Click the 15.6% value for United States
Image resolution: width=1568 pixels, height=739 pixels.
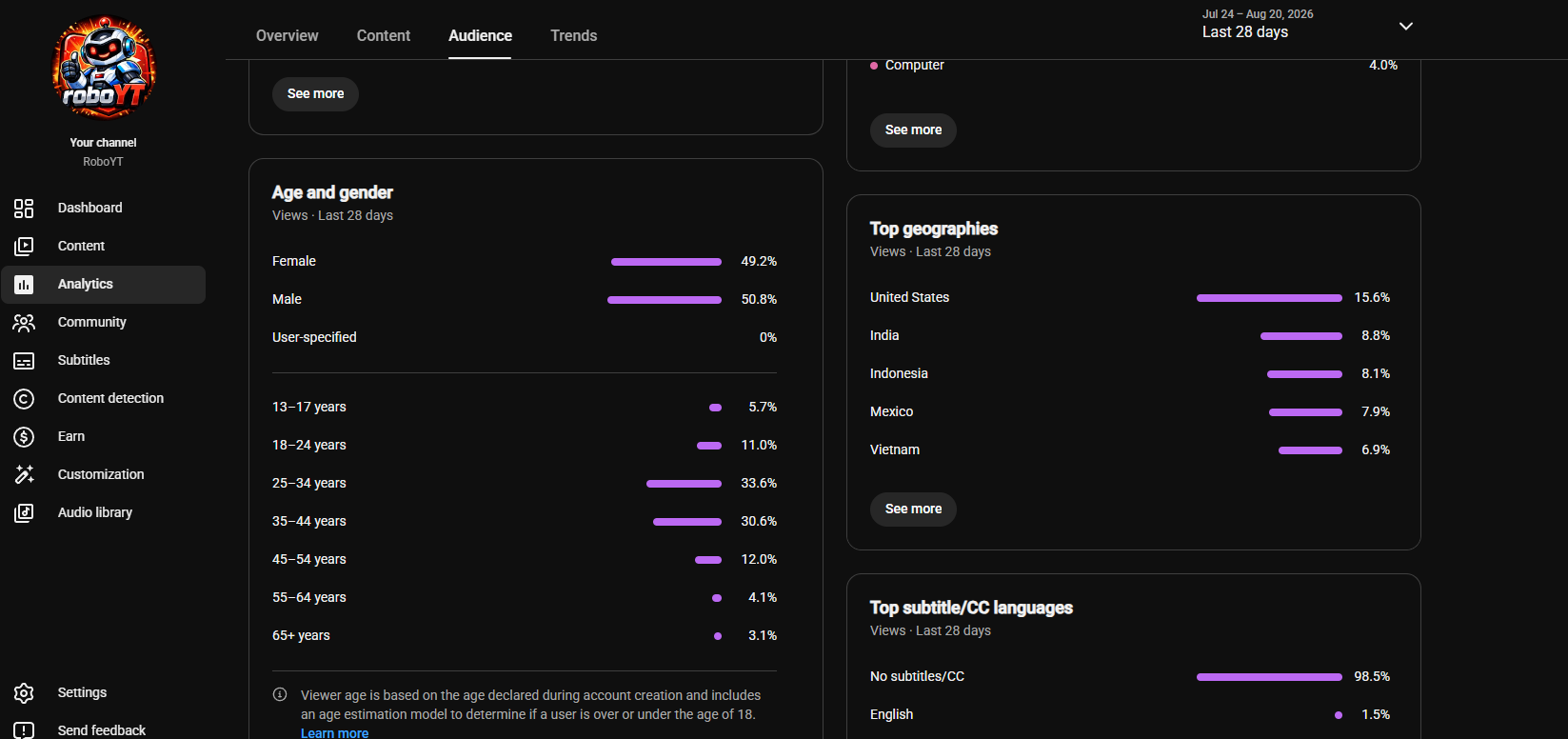tap(1372, 297)
